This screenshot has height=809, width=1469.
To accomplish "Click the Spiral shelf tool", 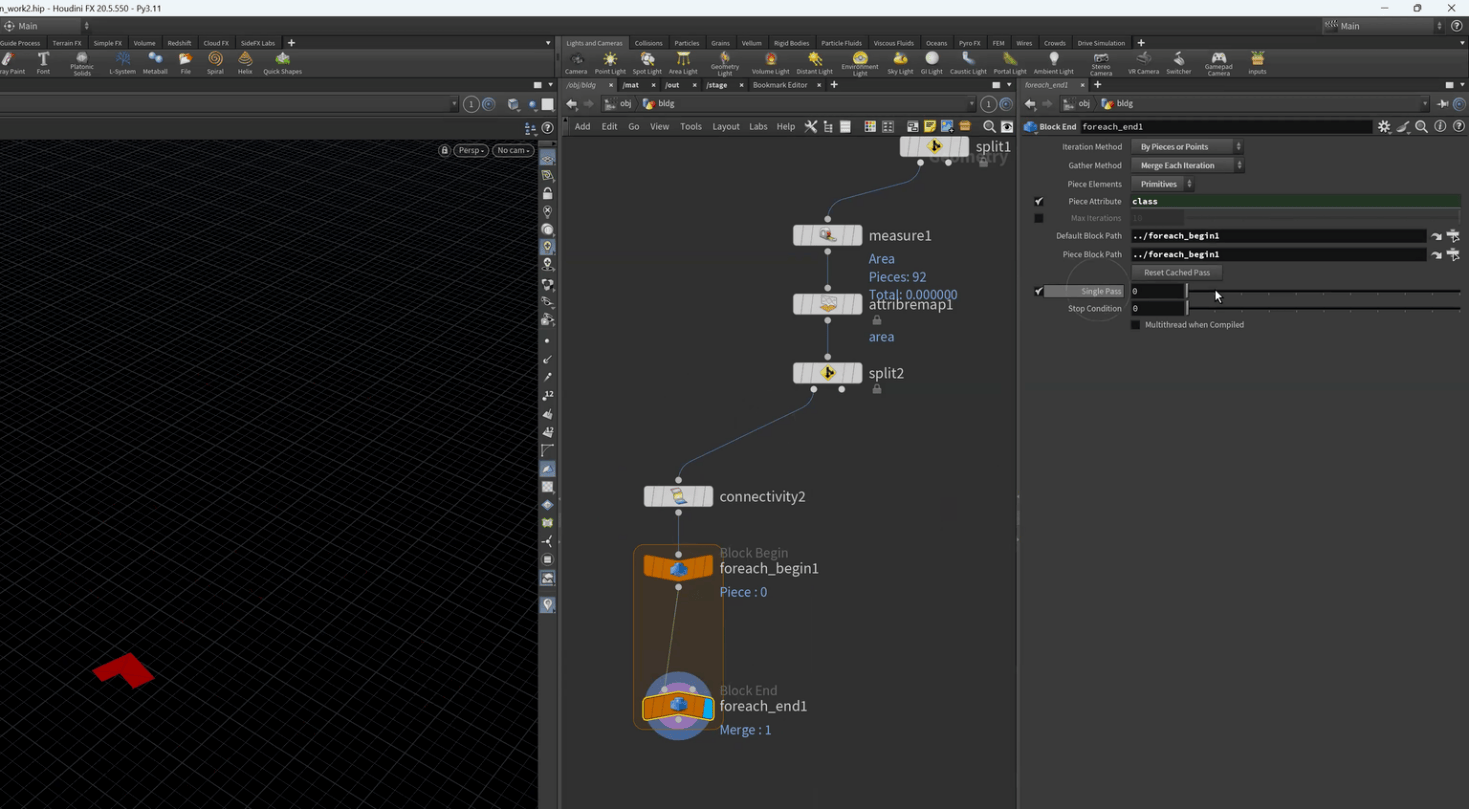I will 215,62.
